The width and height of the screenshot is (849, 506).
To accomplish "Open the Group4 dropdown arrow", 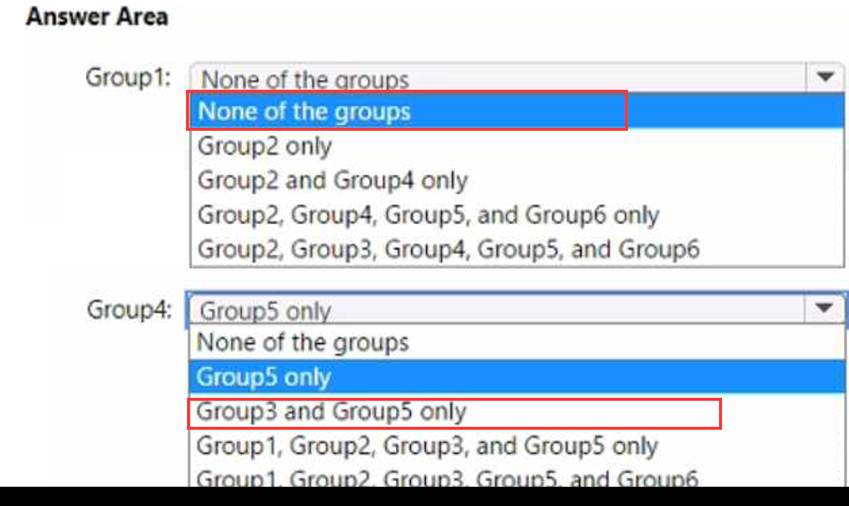I will tap(824, 309).
